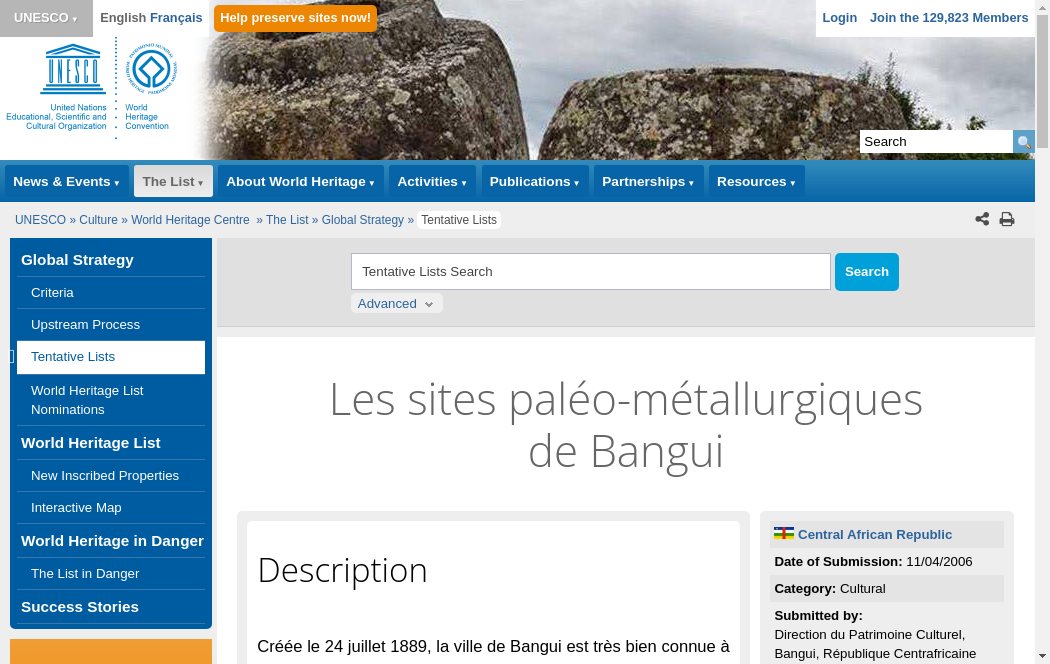Open the News & Events menu

pyautogui.click(x=66, y=182)
